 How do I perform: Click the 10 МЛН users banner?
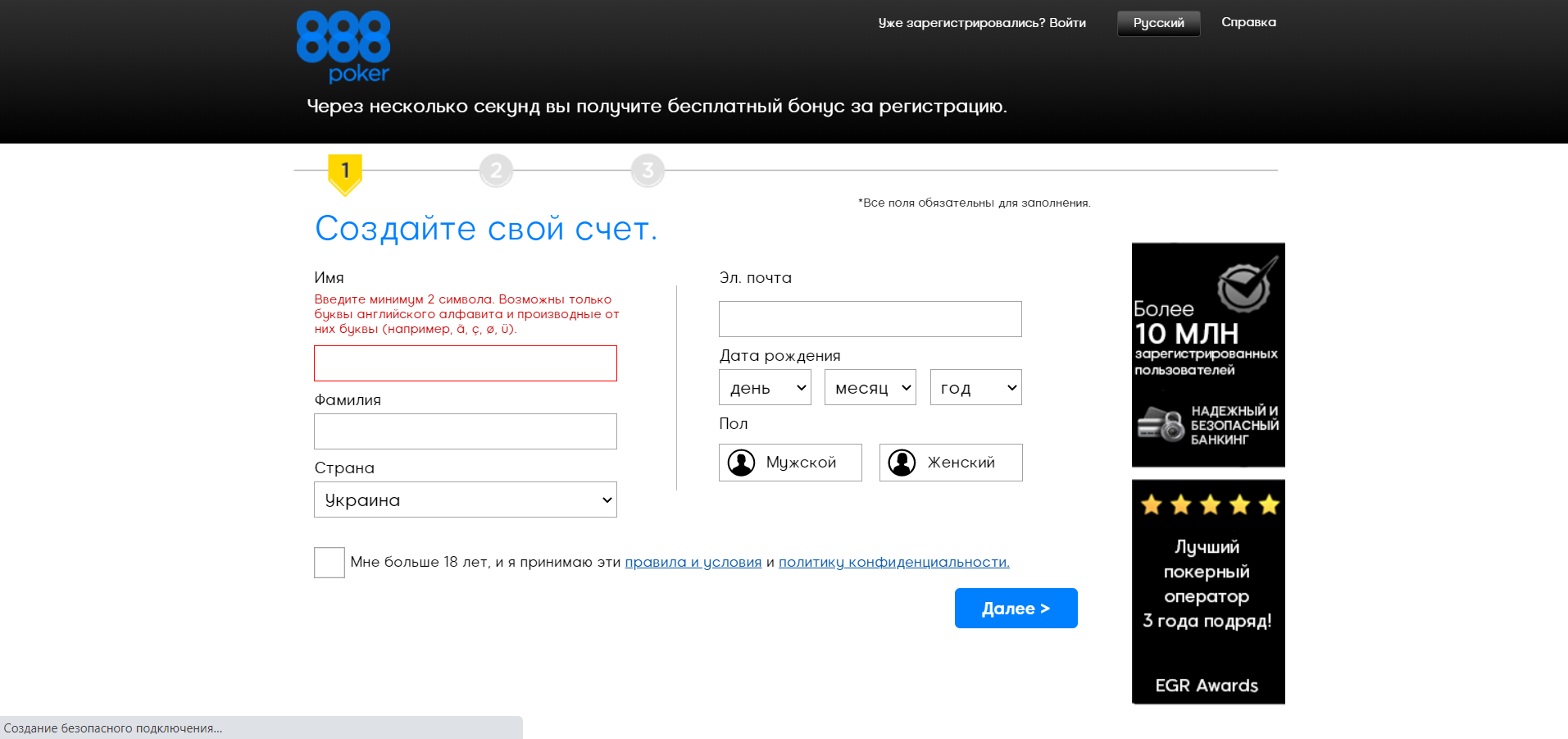1208,354
